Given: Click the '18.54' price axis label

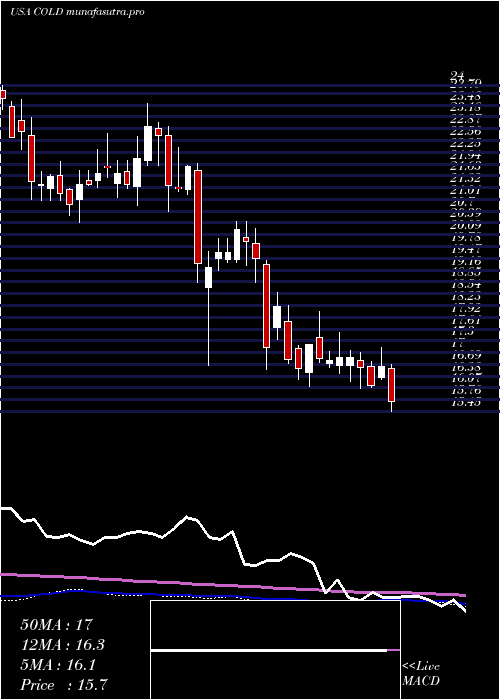Looking at the screenshot, I should pyautogui.click(x=466, y=285).
